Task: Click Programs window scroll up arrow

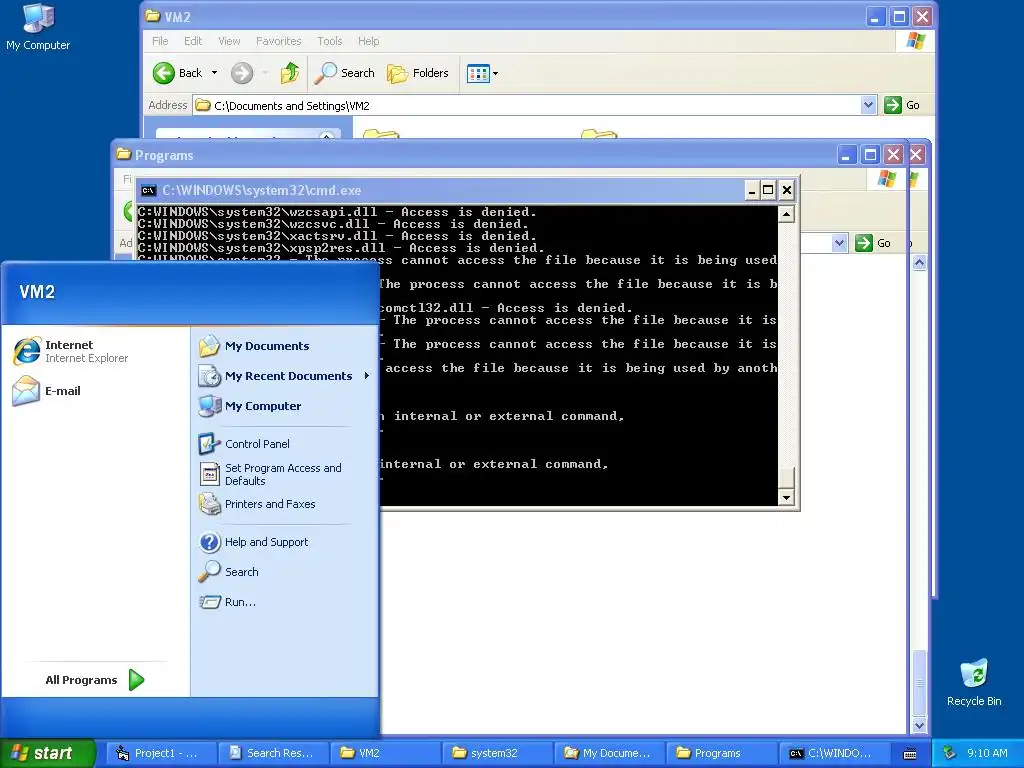Action: (920, 263)
